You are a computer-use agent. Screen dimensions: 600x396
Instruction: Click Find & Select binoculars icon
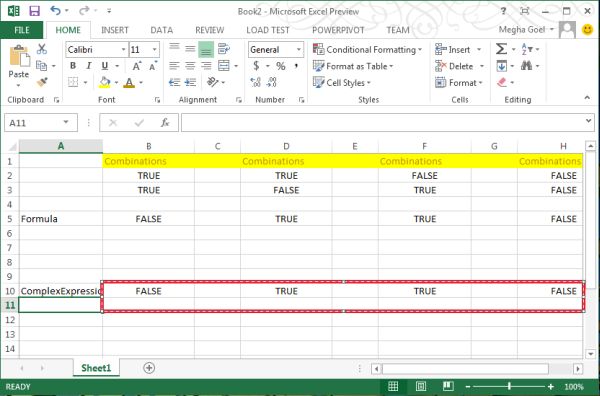point(527,66)
